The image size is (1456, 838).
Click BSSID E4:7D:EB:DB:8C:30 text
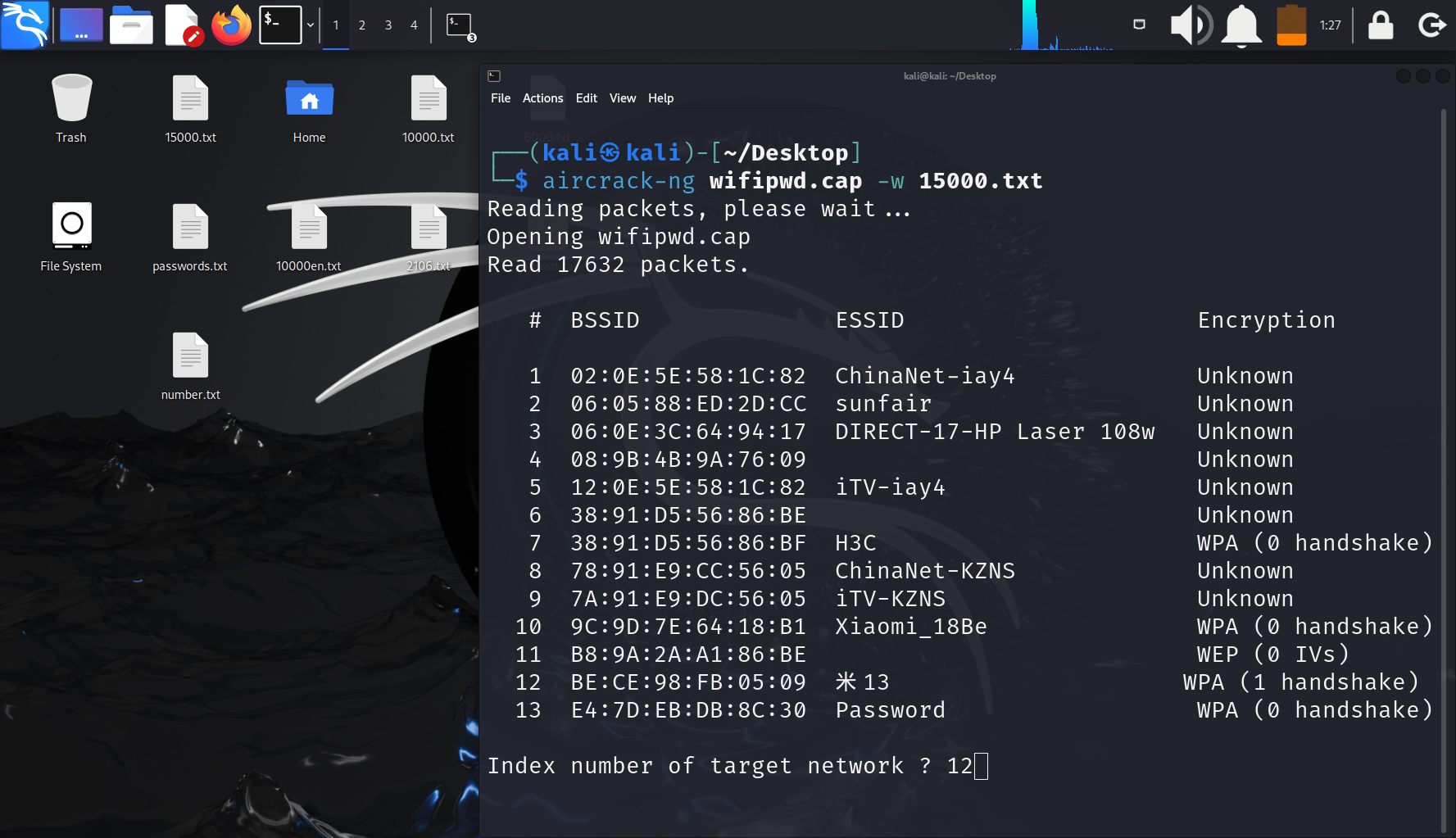(x=688, y=710)
